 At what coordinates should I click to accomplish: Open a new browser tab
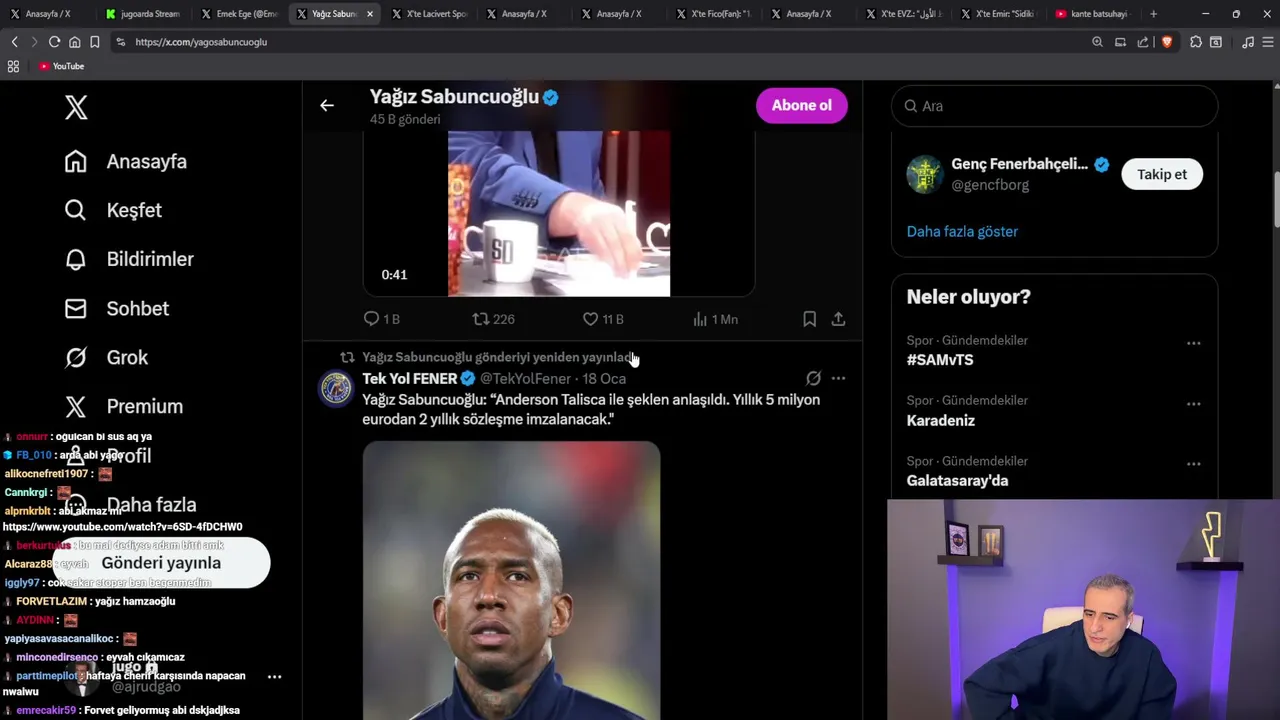point(1153,14)
